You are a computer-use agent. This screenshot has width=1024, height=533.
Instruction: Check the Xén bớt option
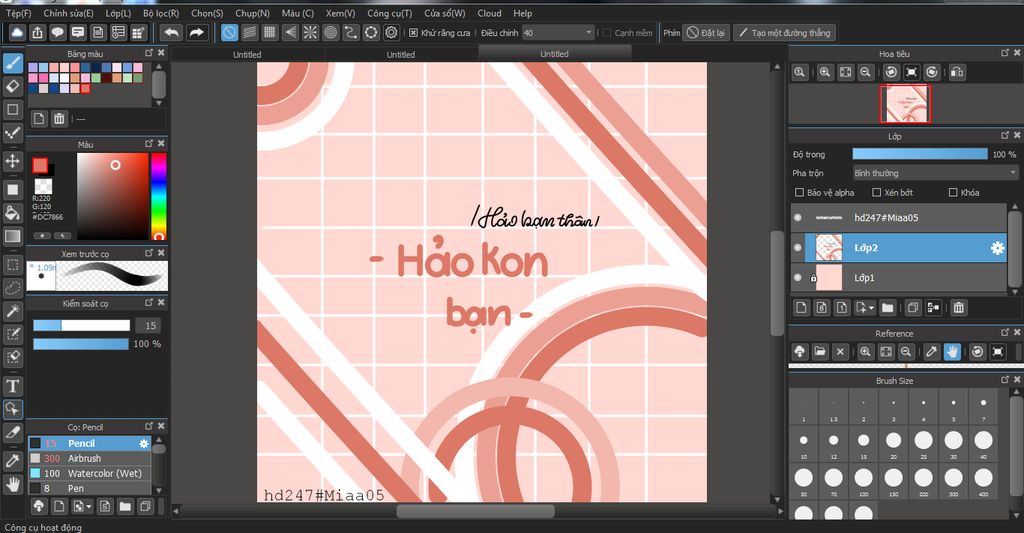(x=876, y=193)
